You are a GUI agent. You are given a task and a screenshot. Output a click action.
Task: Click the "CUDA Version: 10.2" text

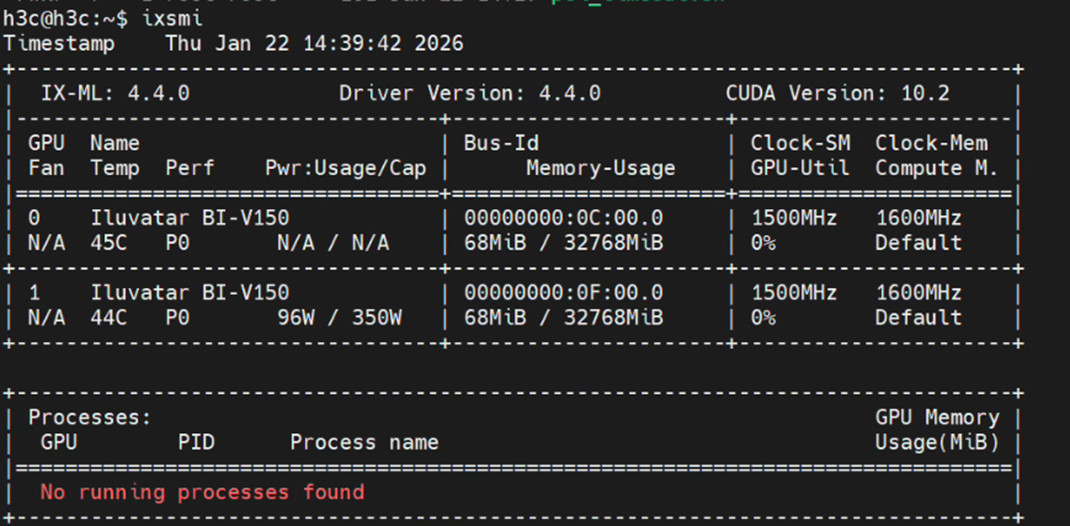(837, 93)
